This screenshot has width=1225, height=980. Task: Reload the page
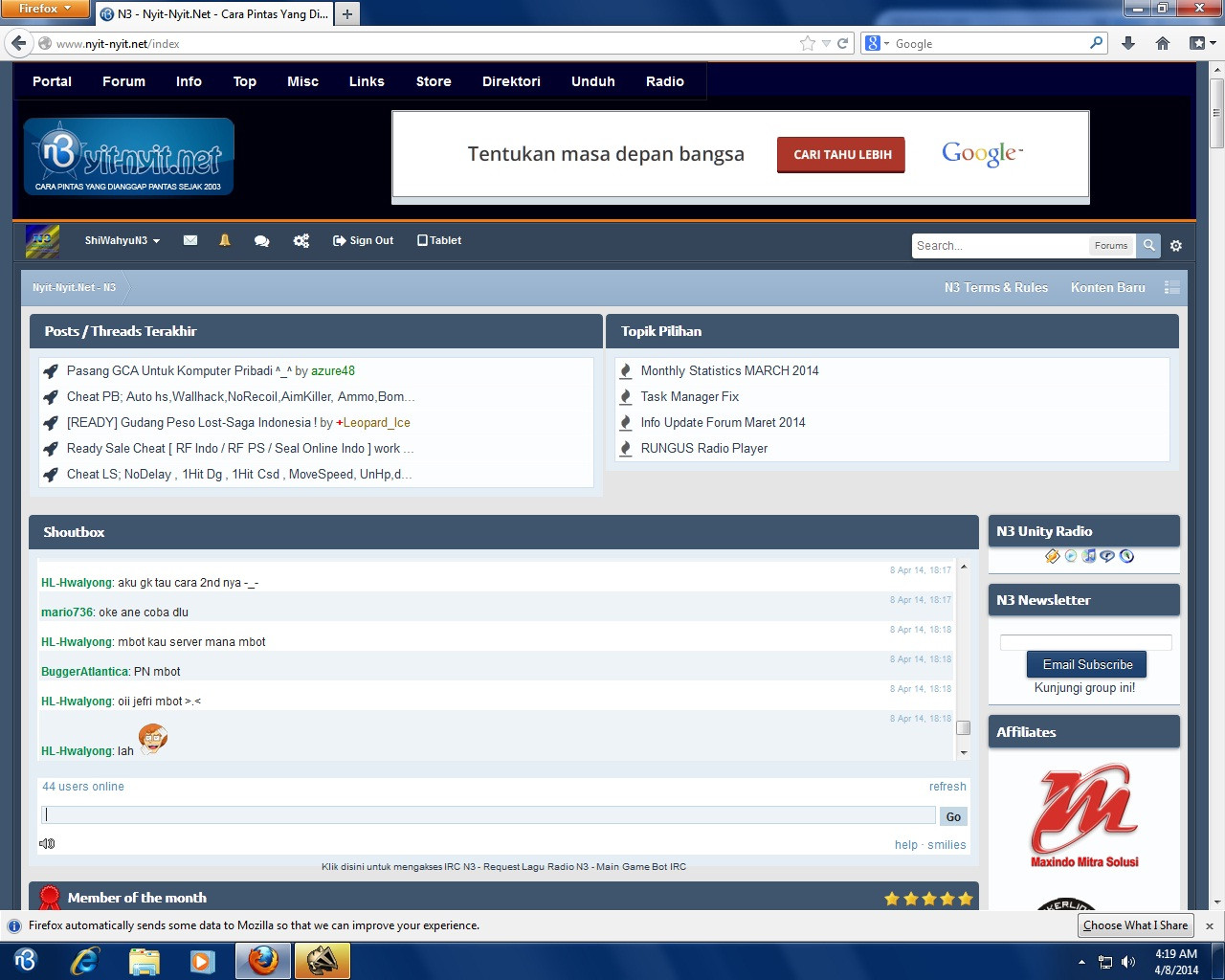[x=843, y=43]
